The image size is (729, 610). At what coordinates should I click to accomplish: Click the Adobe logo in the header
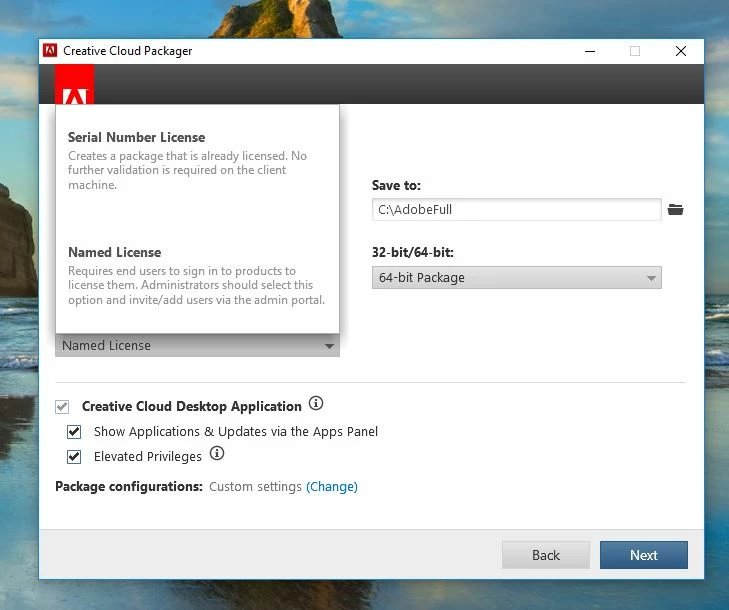click(74, 84)
